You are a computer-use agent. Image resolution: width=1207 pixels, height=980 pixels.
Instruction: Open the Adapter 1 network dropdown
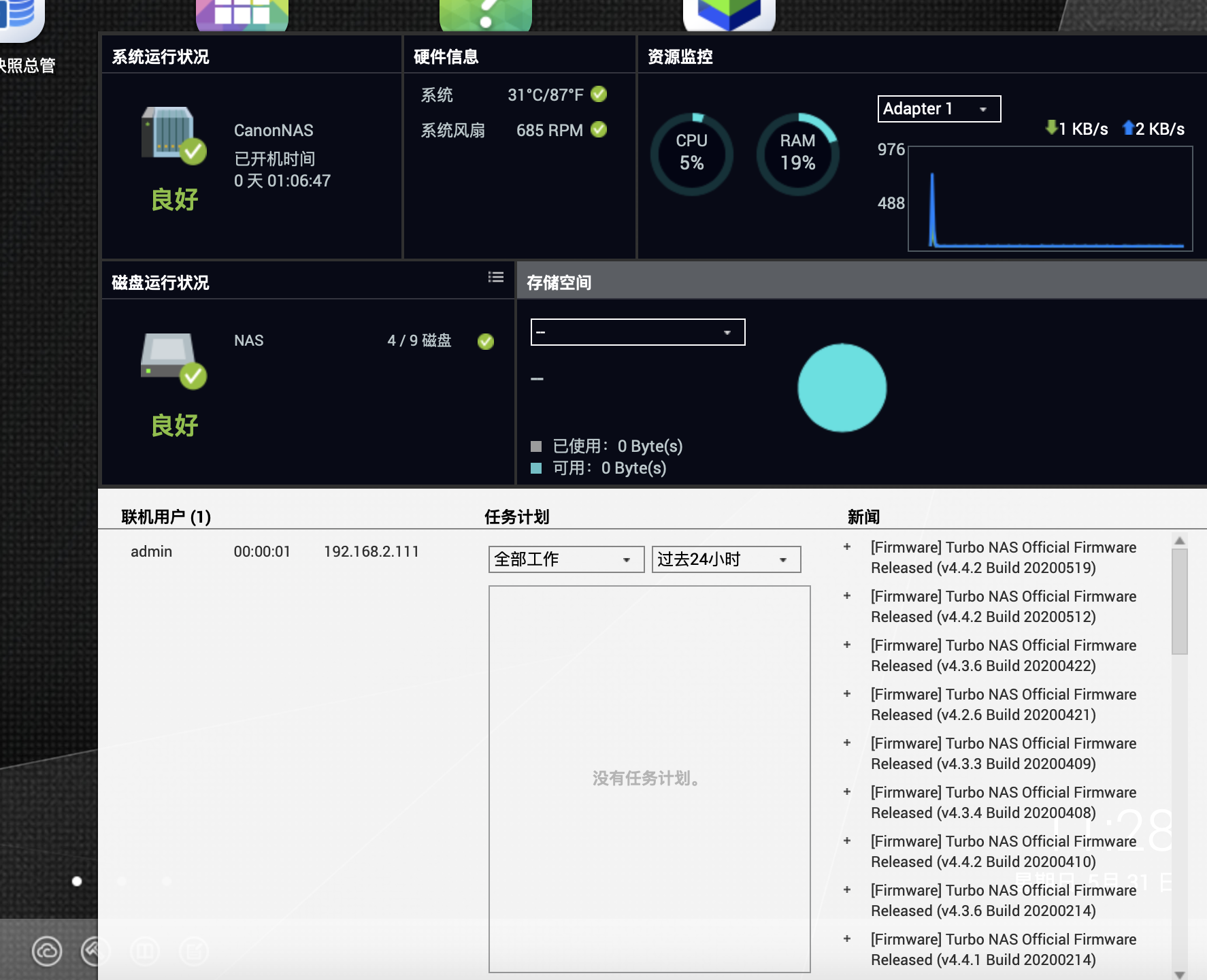pyautogui.click(x=938, y=109)
